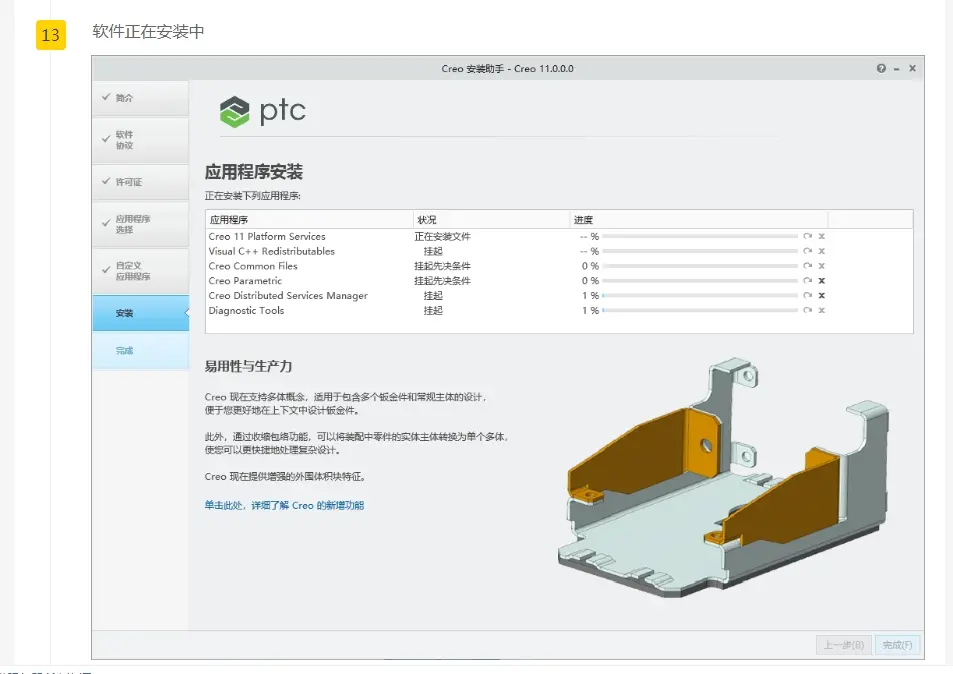Select the highlighted 安装 step
The height and width of the screenshot is (674, 953).
click(140, 313)
